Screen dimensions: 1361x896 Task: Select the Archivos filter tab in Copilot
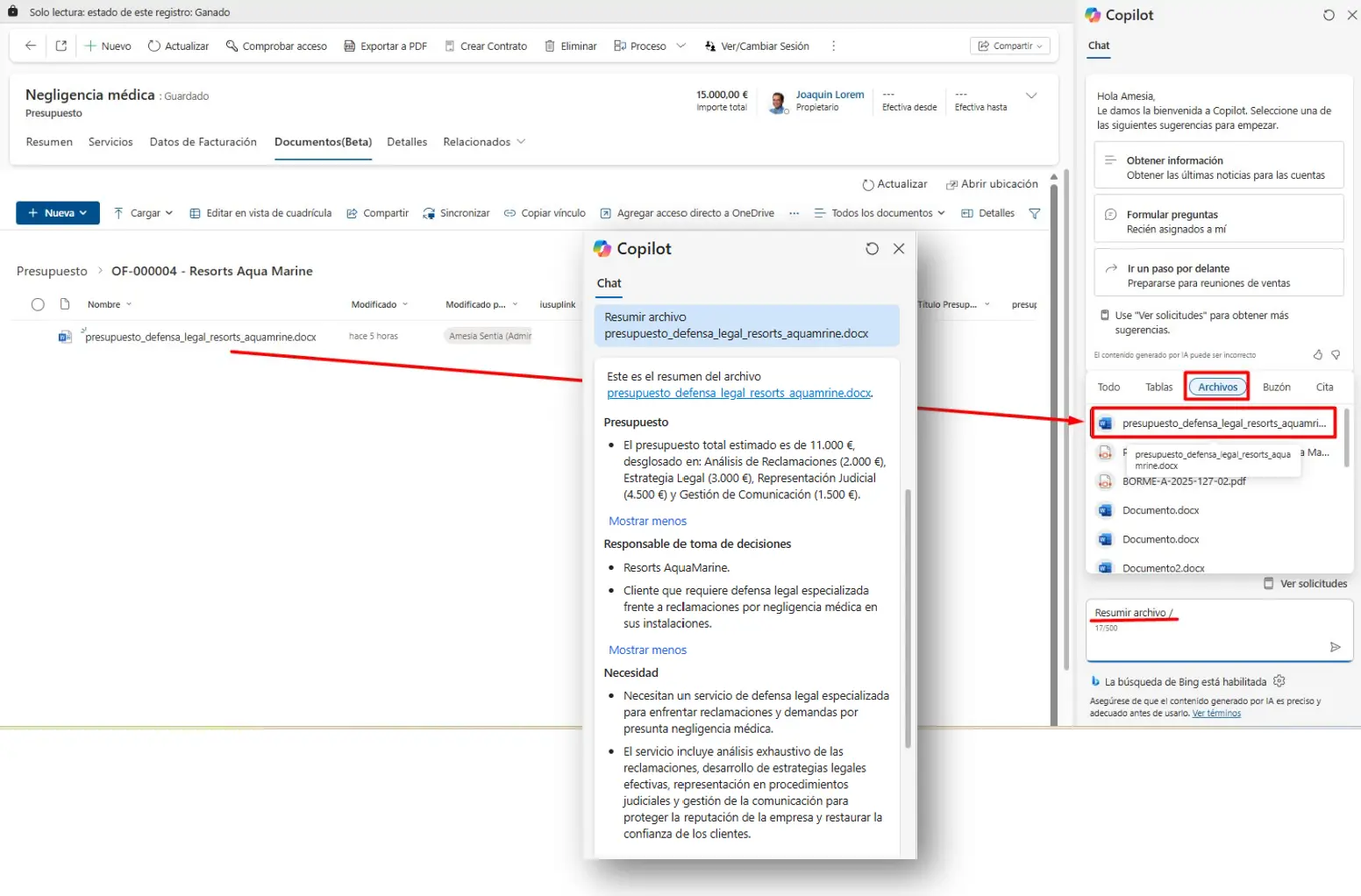[1217, 387]
